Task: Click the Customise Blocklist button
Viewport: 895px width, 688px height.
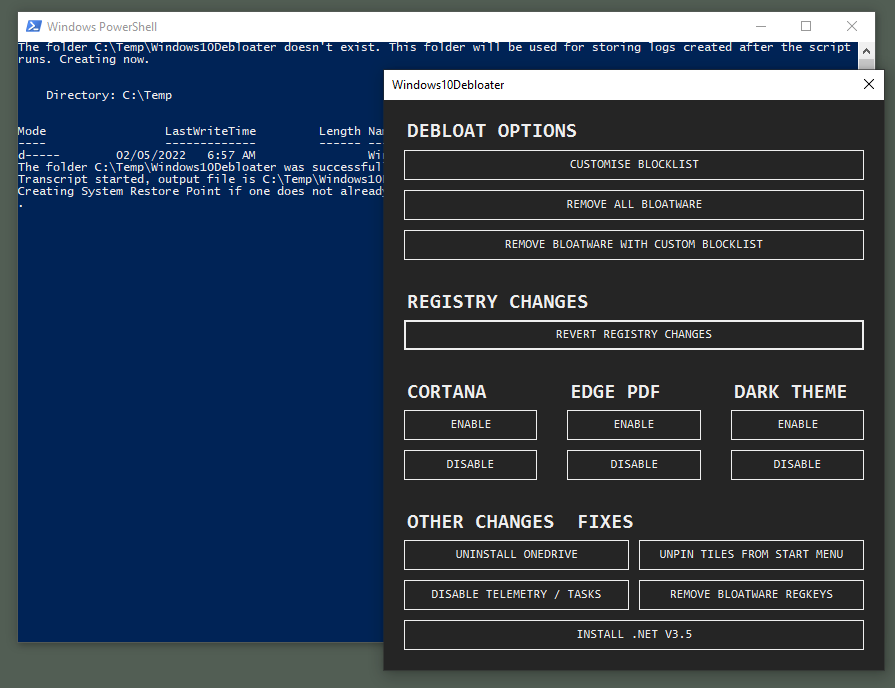Action: coord(634,165)
